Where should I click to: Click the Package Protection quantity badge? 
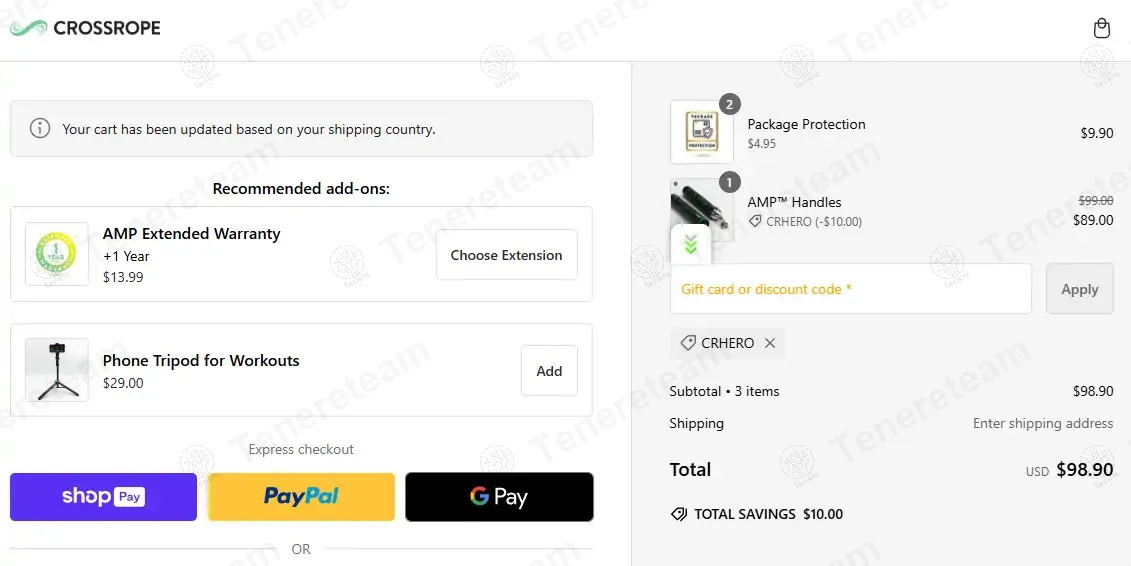tap(730, 104)
